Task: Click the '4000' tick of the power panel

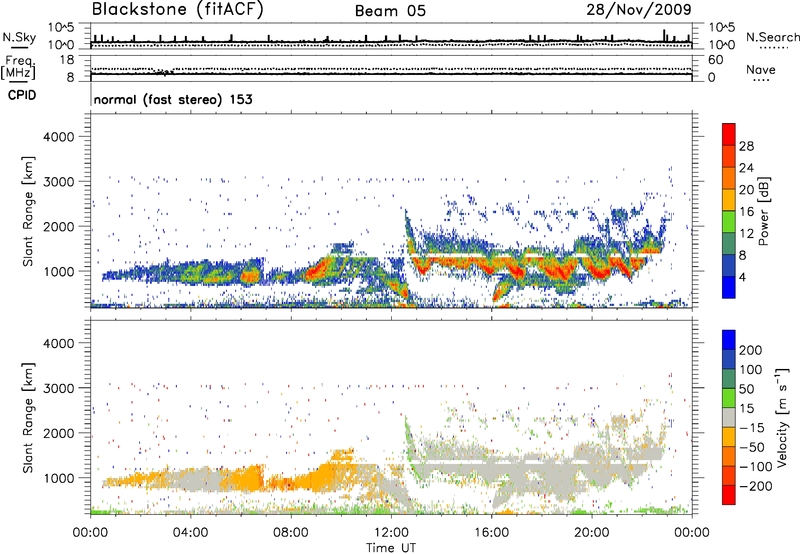Action: pos(58,137)
